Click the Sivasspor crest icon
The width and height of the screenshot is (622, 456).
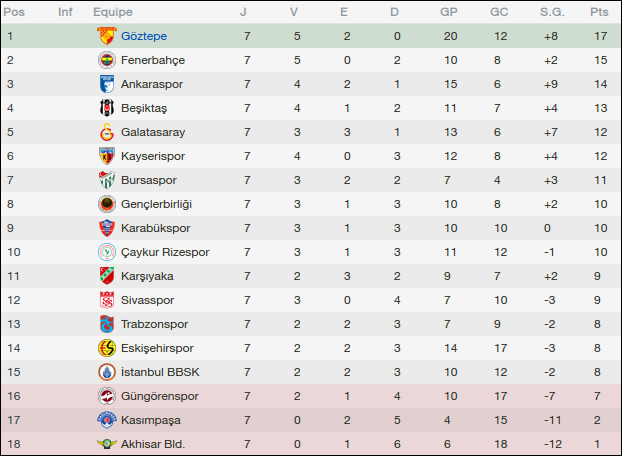(x=106, y=300)
